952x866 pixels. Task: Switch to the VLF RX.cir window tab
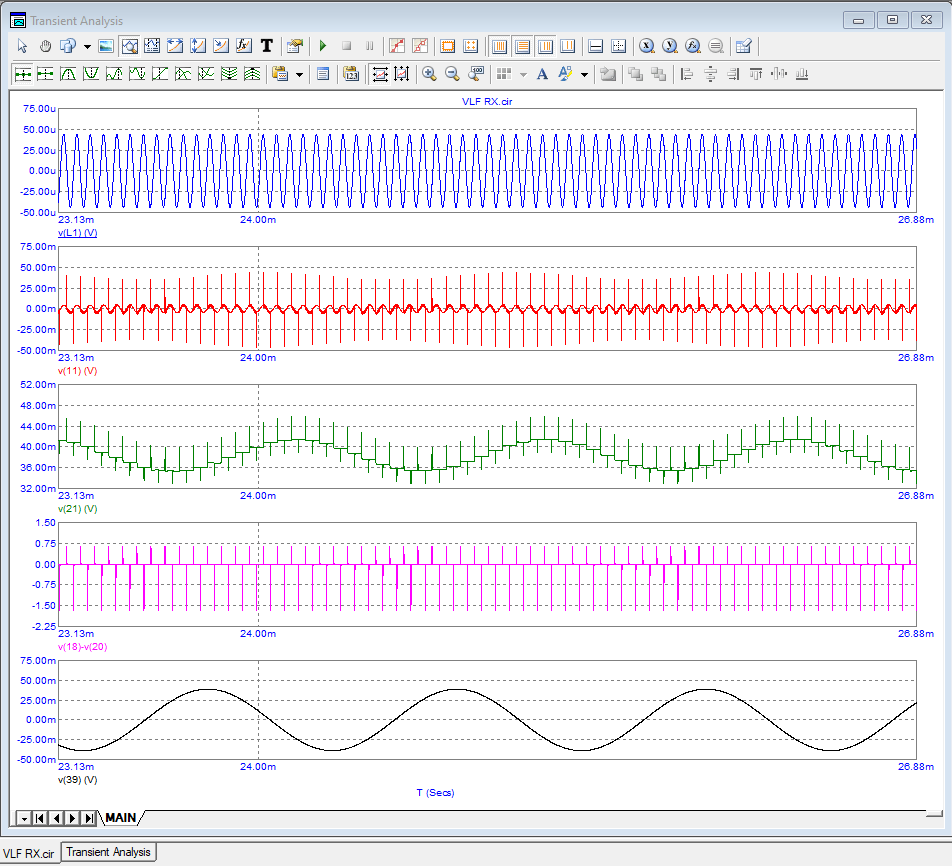(29, 853)
